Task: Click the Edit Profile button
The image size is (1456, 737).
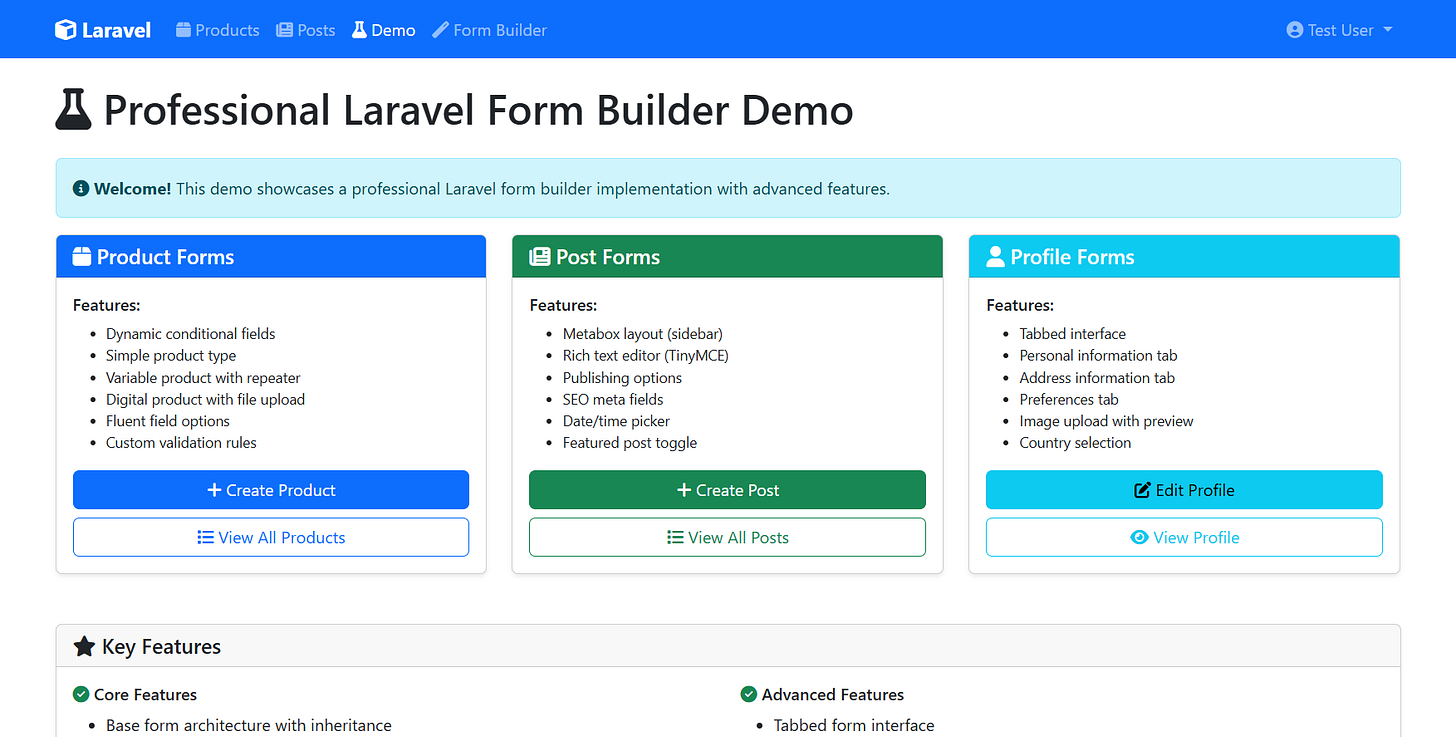Action: (1184, 490)
